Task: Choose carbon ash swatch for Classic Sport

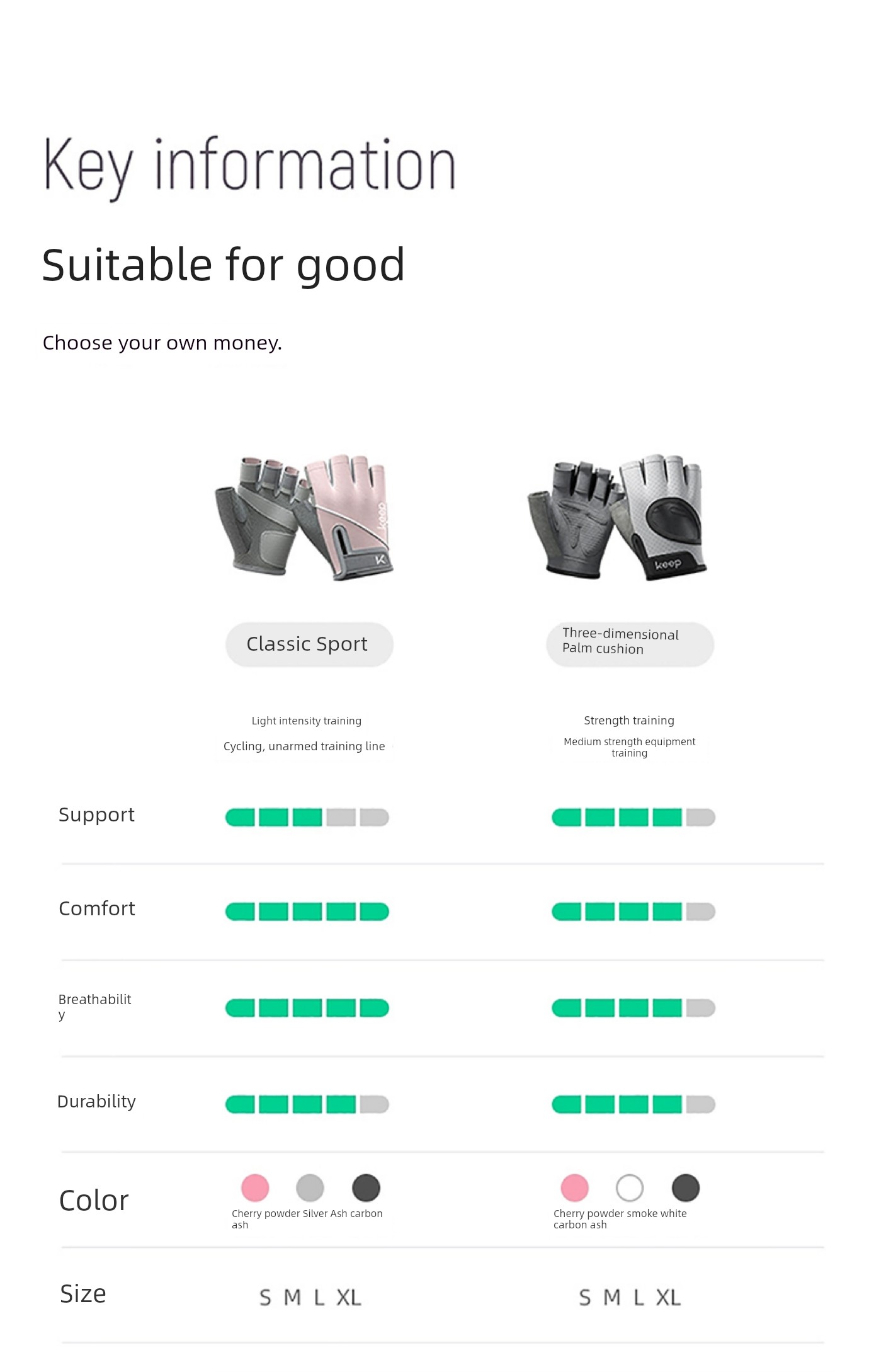Action: point(366,1188)
